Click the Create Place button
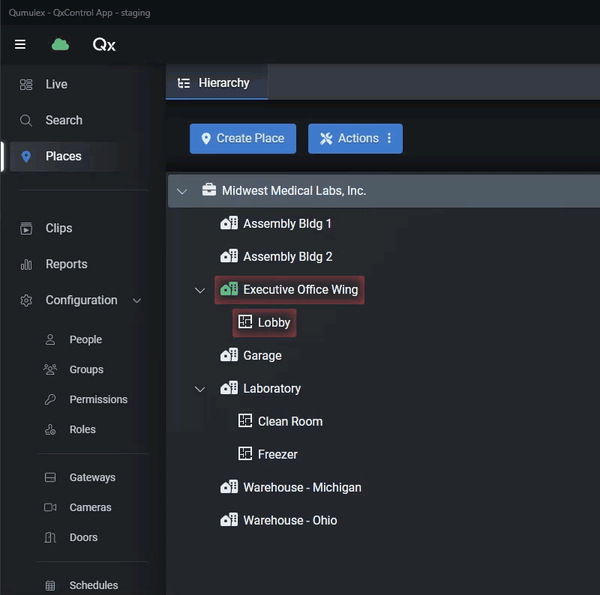600x595 pixels. click(243, 139)
